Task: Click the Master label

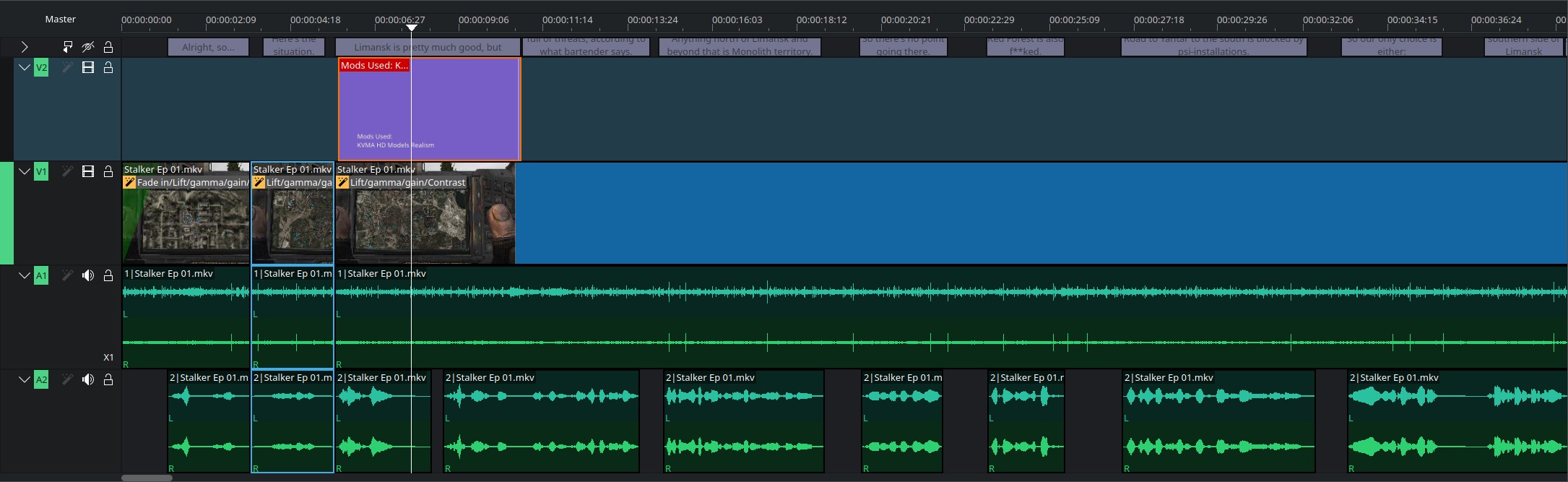Action: pos(61,19)
